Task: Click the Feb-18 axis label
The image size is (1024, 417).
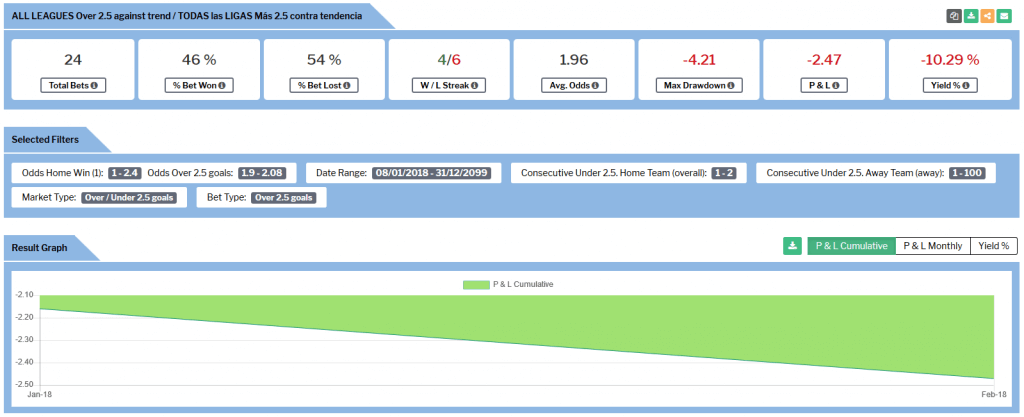Action: pos(995,395)
